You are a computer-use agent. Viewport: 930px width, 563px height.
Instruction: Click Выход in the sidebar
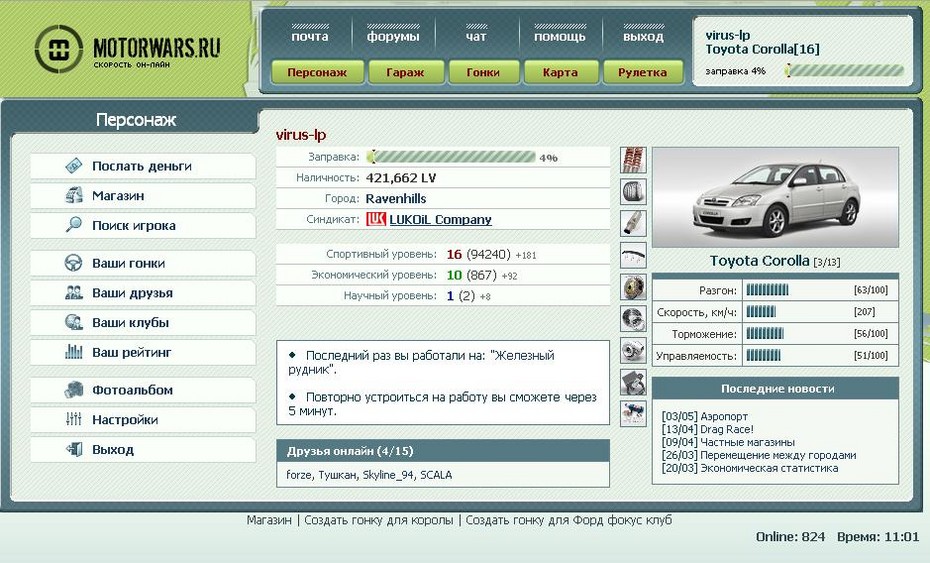coord(143,450)
